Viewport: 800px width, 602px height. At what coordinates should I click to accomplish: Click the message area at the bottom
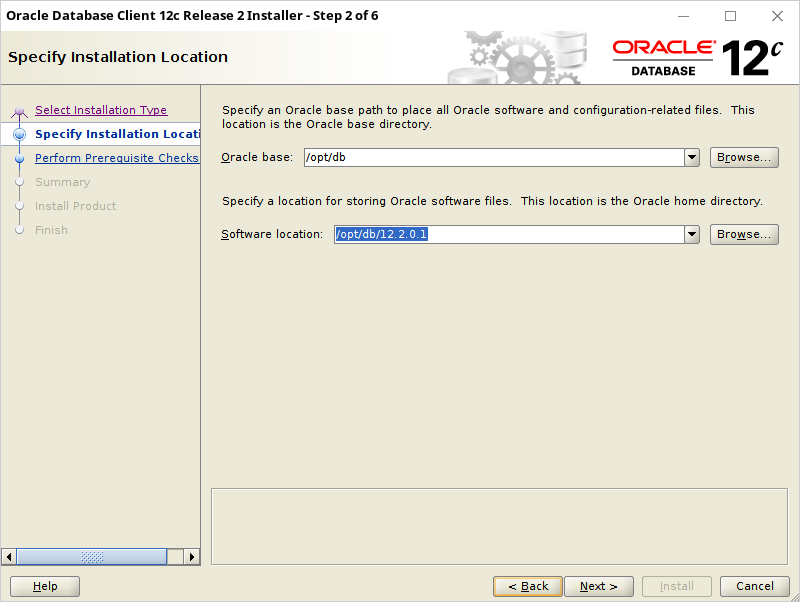pos(499,526)
